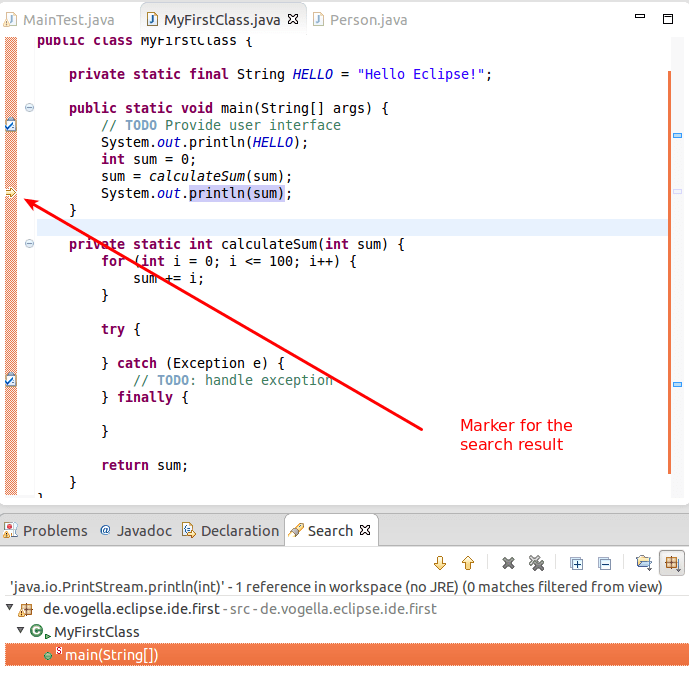Select the MyFirstClass result entry
This screenshot has width=689, height=674.
(96, 632)
